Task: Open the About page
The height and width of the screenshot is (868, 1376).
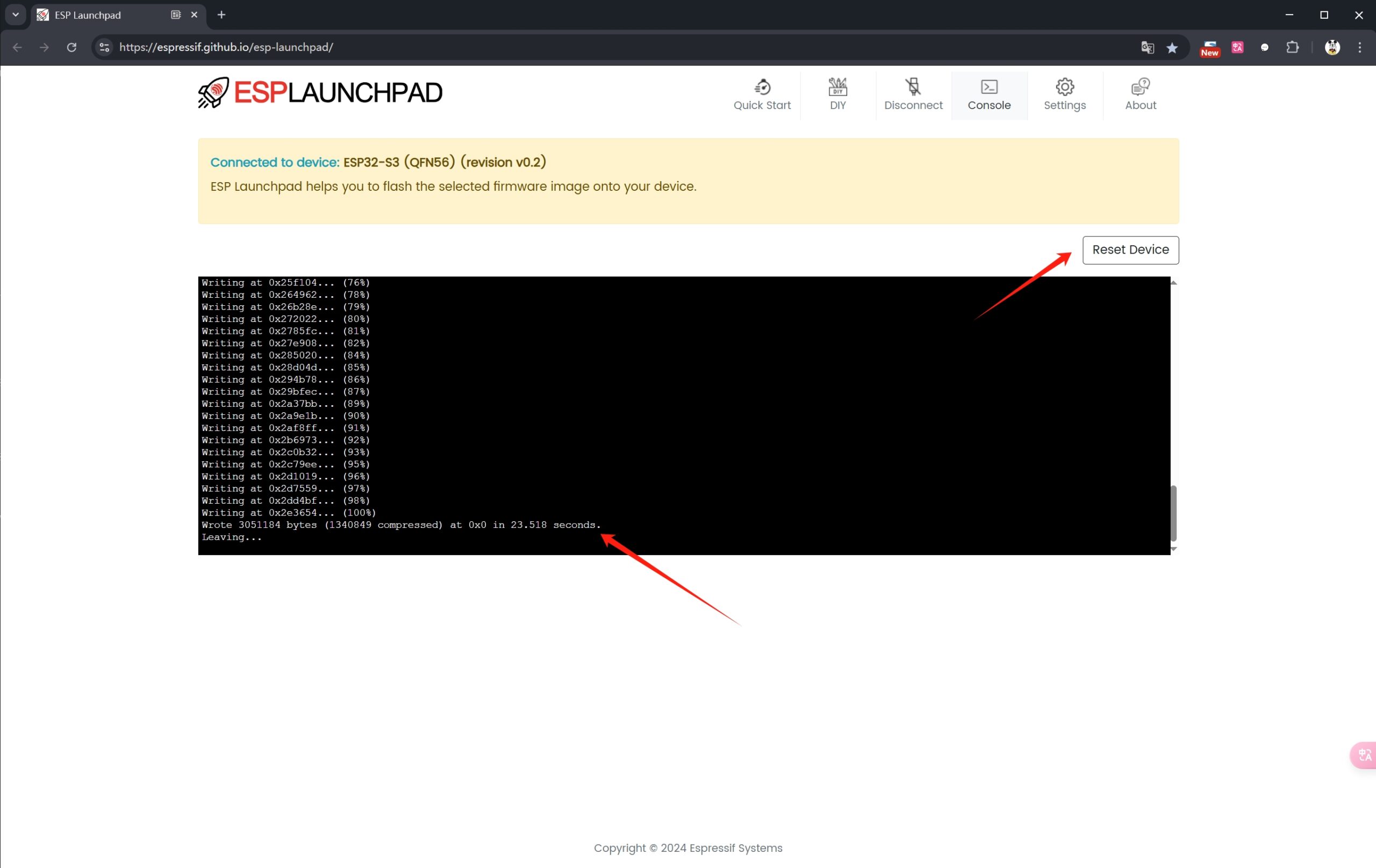Action: coord(1140,95)
